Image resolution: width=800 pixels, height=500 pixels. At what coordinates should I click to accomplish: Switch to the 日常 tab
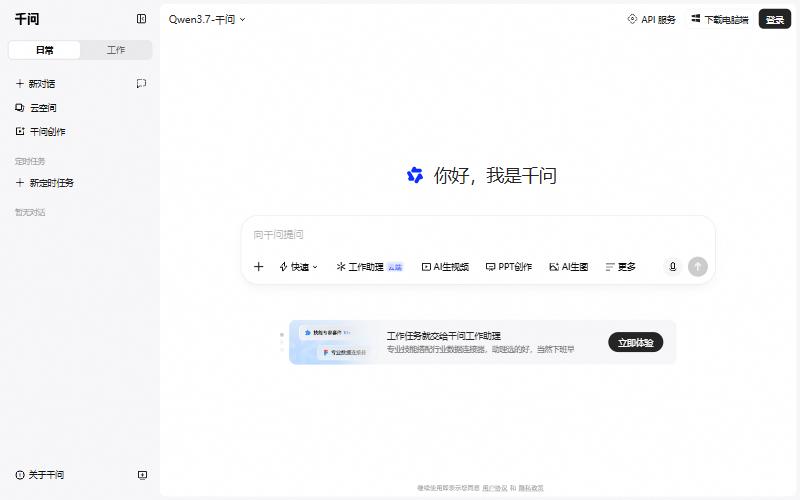(44, 50)
